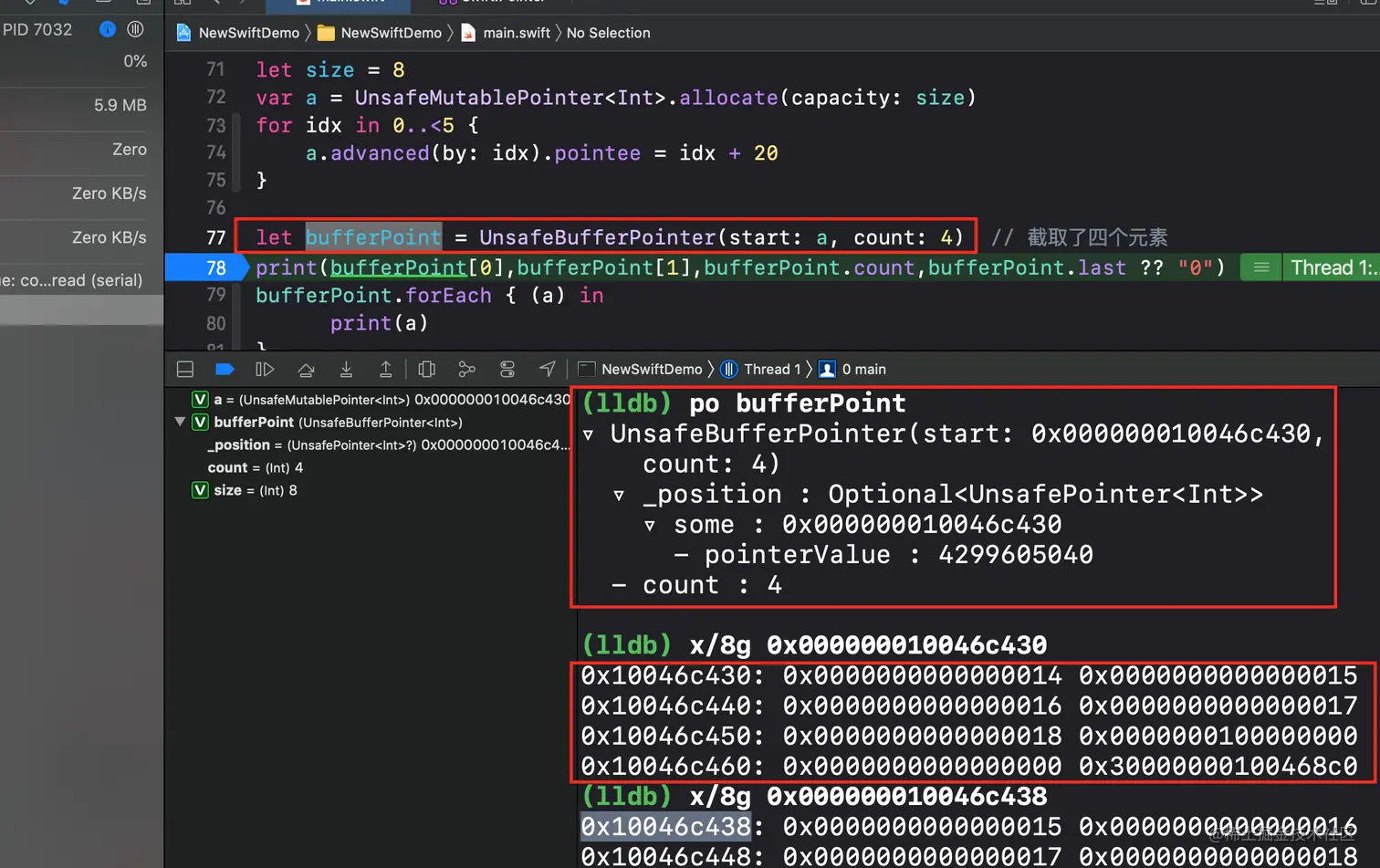
Task: Select the _position row in the variables view
Action: (388, 445)
